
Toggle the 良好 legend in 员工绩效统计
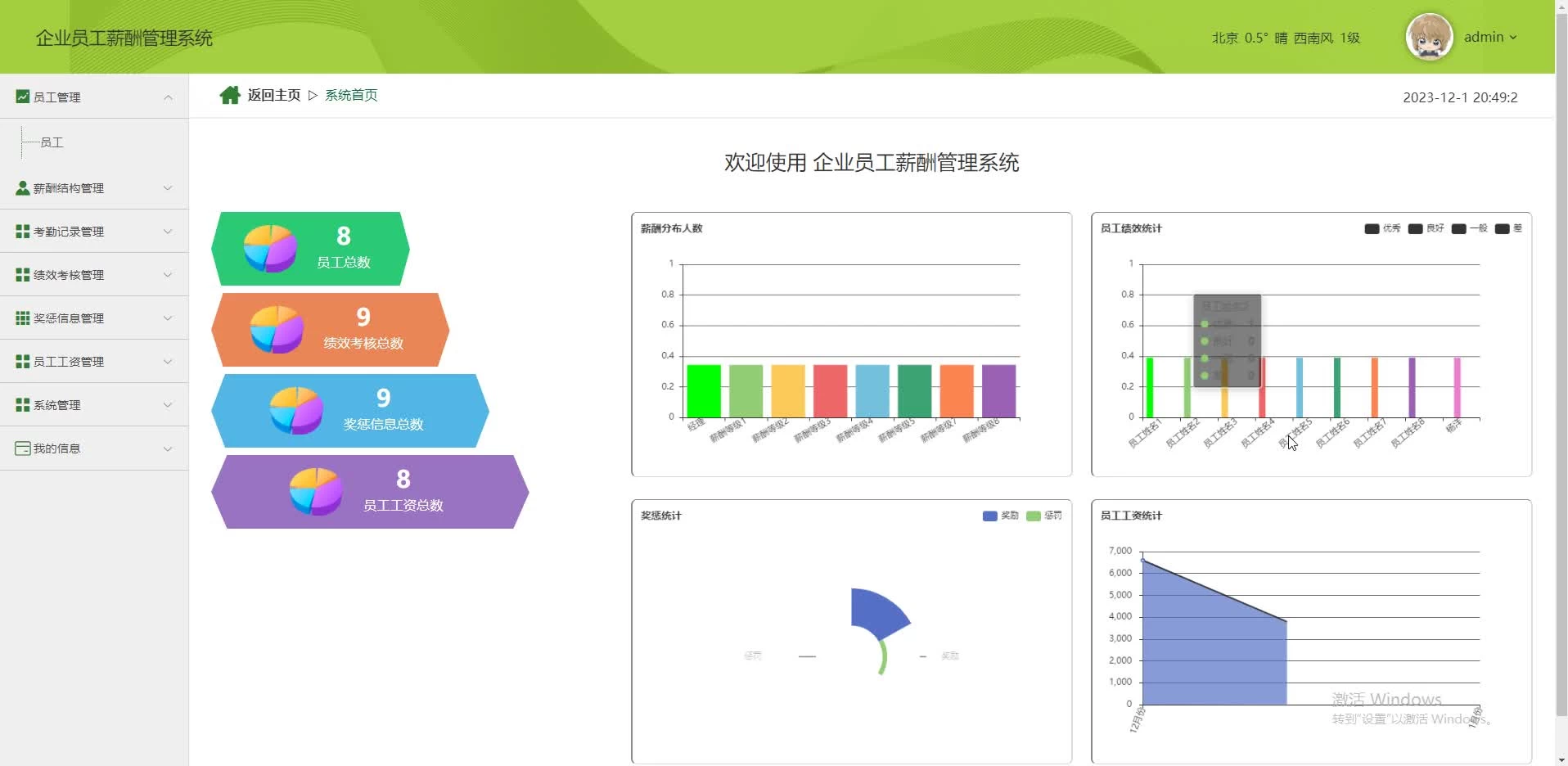tap(1426, 228)
